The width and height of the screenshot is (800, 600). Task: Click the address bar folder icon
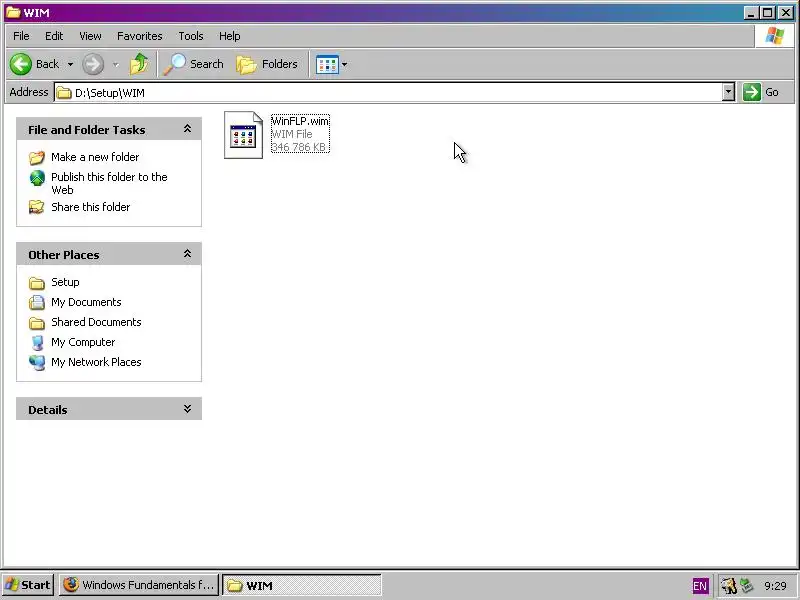tap(64, 93)
